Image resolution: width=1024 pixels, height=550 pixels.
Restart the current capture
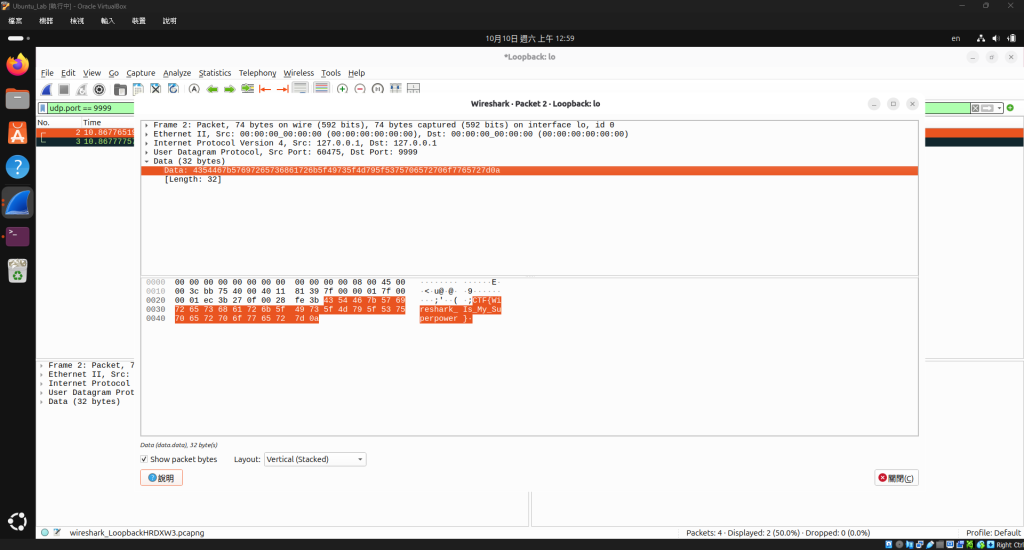point(82,89)
